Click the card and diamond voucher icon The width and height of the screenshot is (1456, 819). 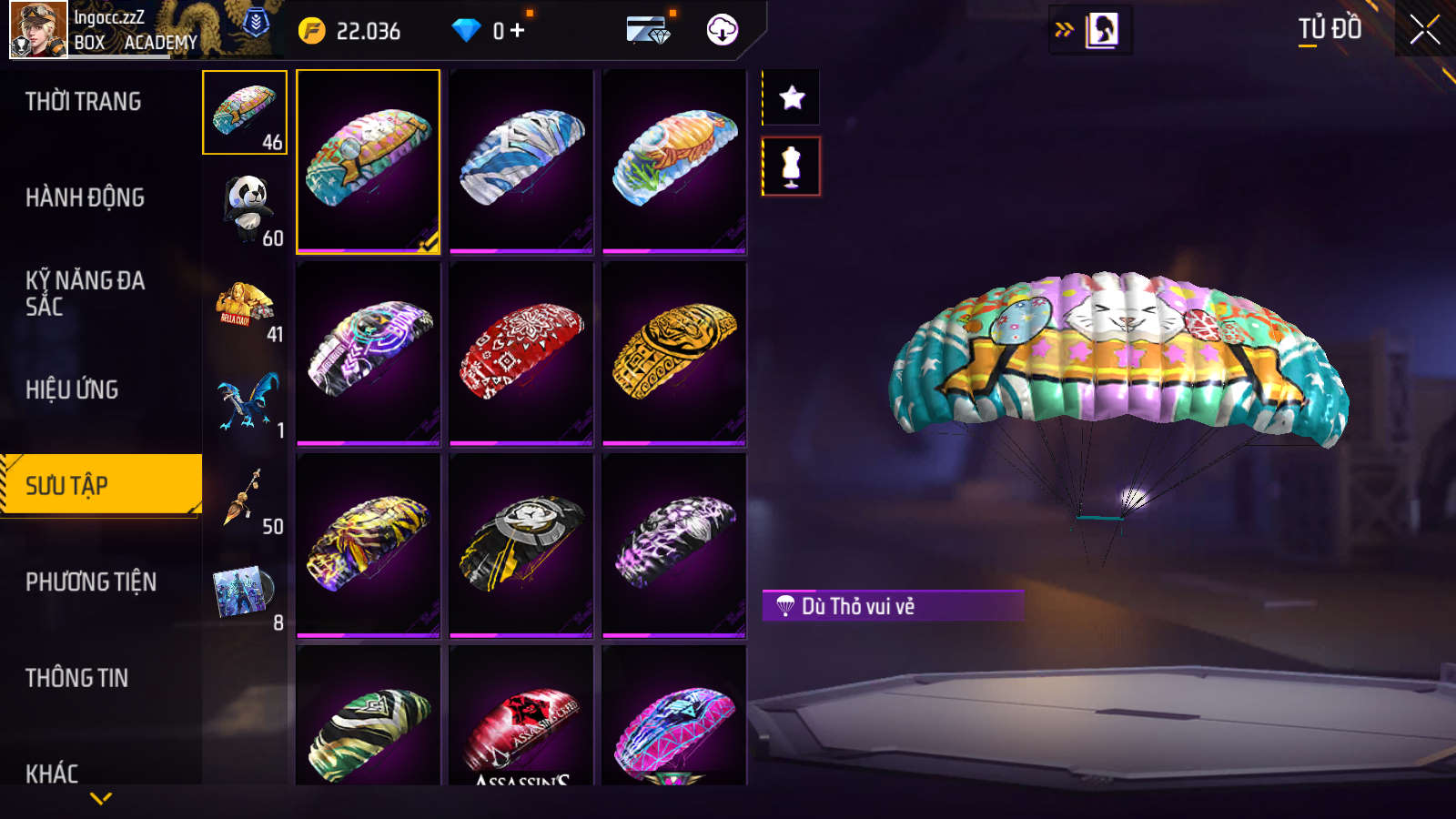point(649,30)
